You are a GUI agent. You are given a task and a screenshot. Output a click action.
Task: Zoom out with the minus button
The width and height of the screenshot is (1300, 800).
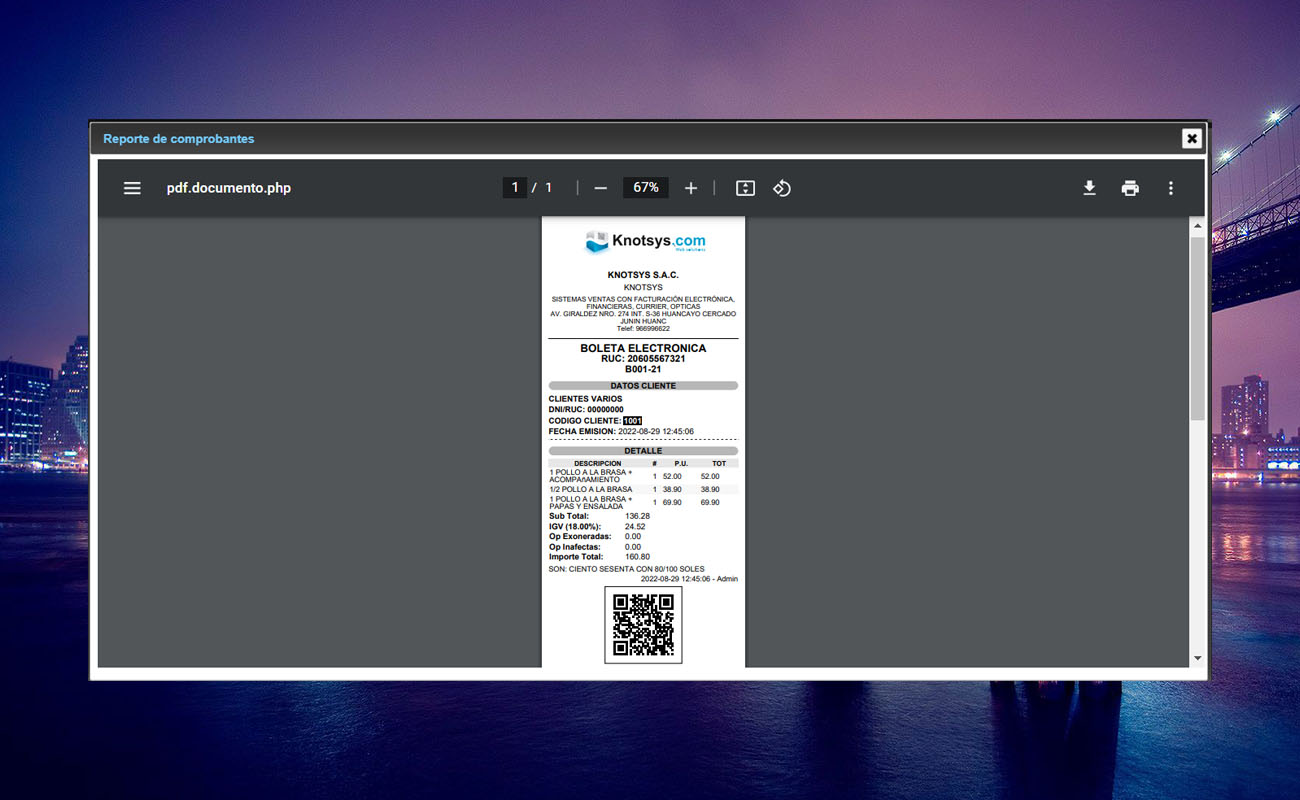pyautogui.click(x=600, y=188)
